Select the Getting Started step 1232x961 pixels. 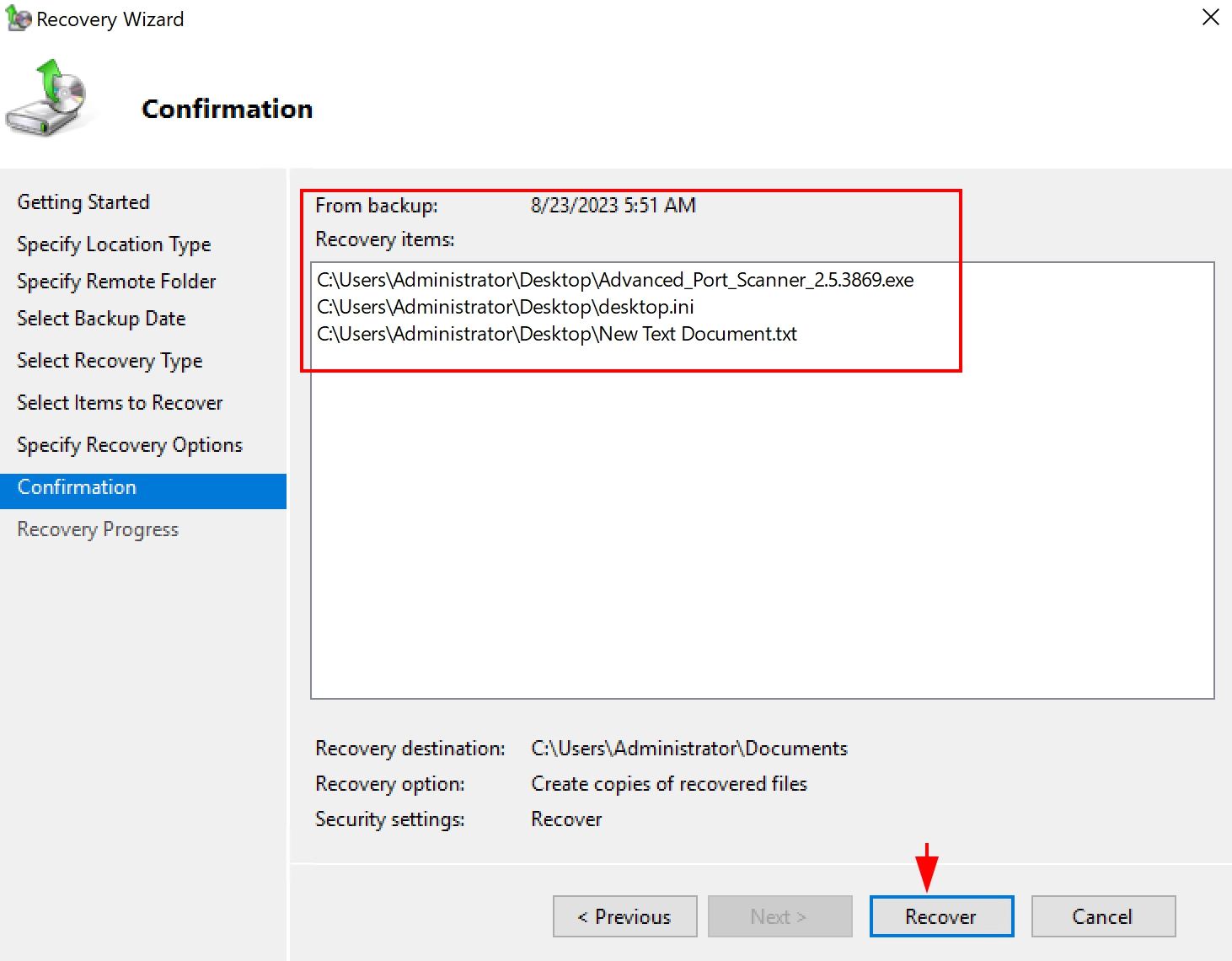[83, 202]
